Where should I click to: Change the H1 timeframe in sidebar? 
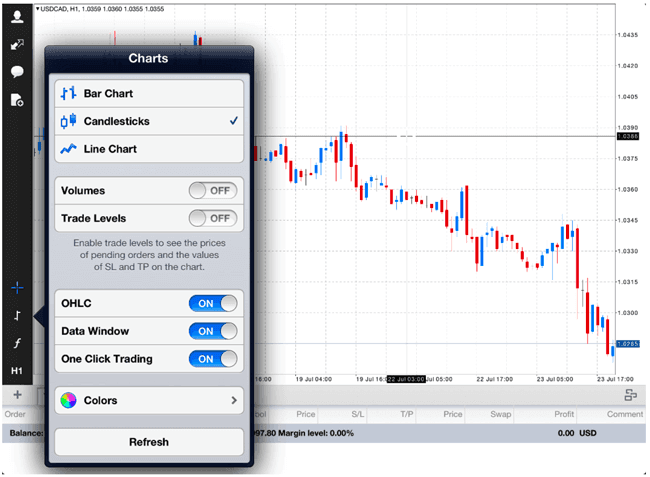(17, 370)
